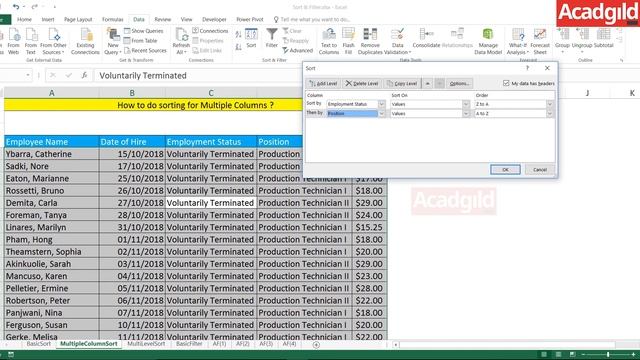Click the formula bar text
The image size is (640, 360).
[x=143, y=76]
